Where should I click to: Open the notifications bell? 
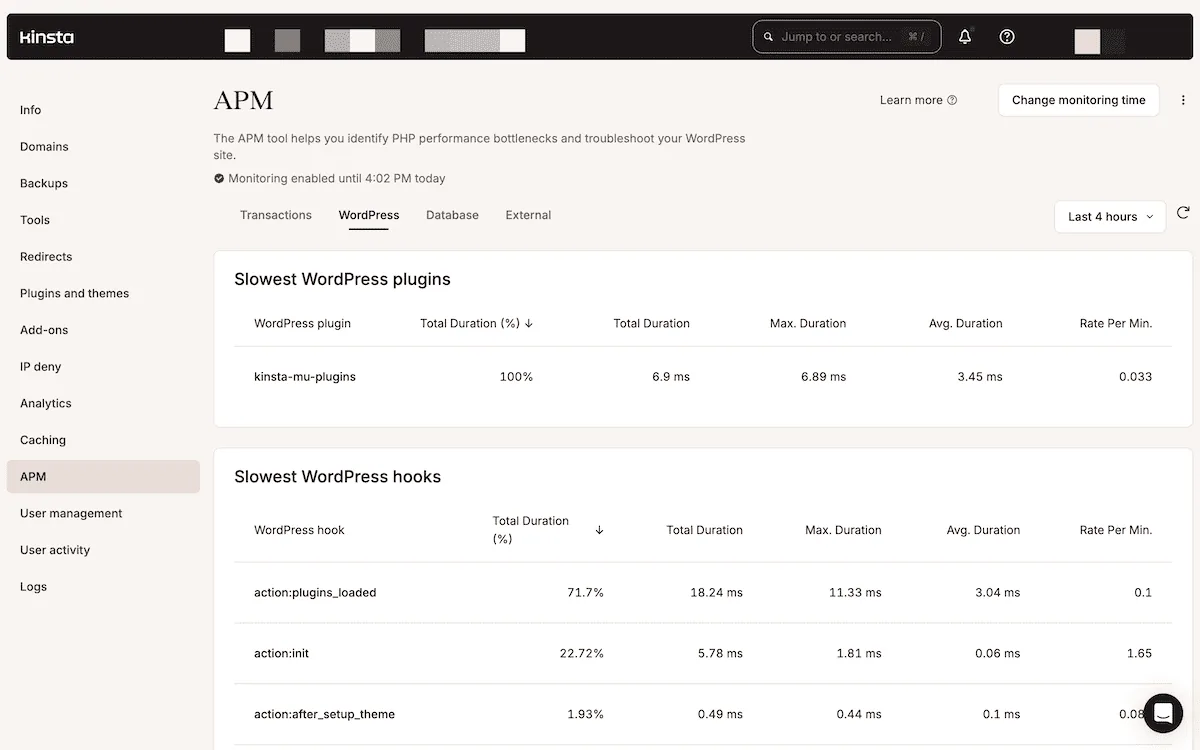tap(964, 36)
